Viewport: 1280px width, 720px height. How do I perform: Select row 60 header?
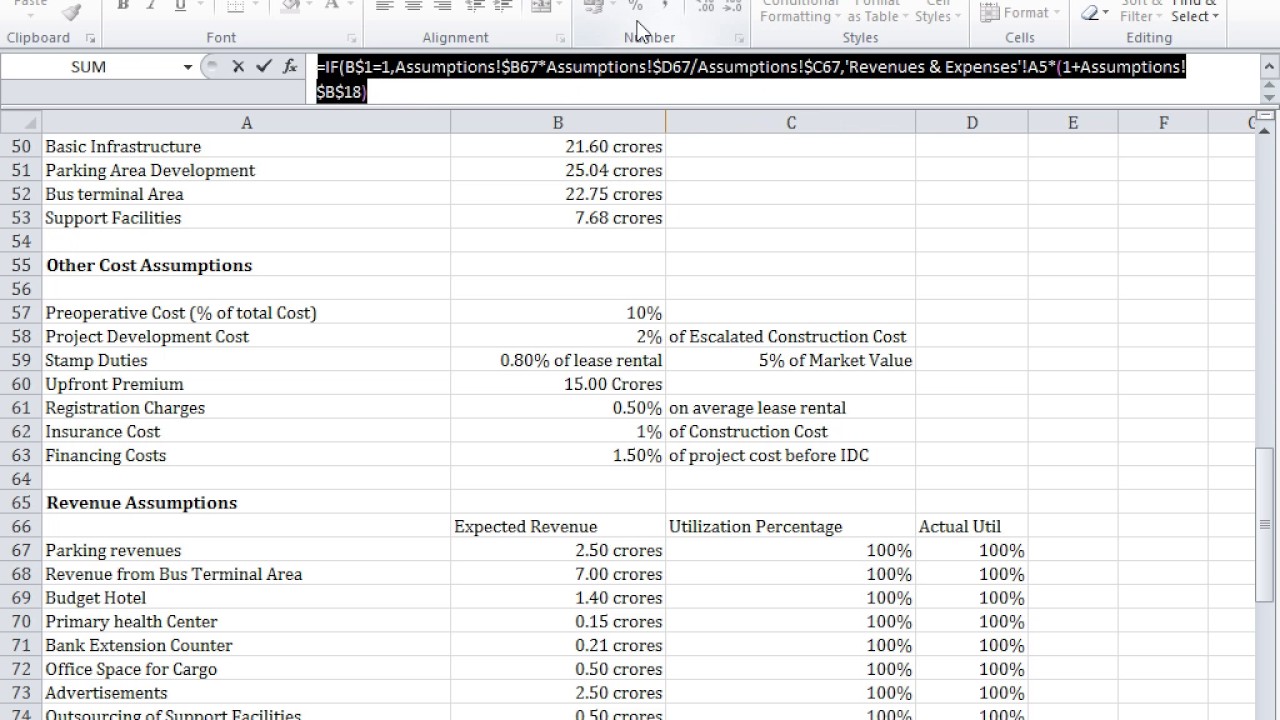(x=20, y=384)
